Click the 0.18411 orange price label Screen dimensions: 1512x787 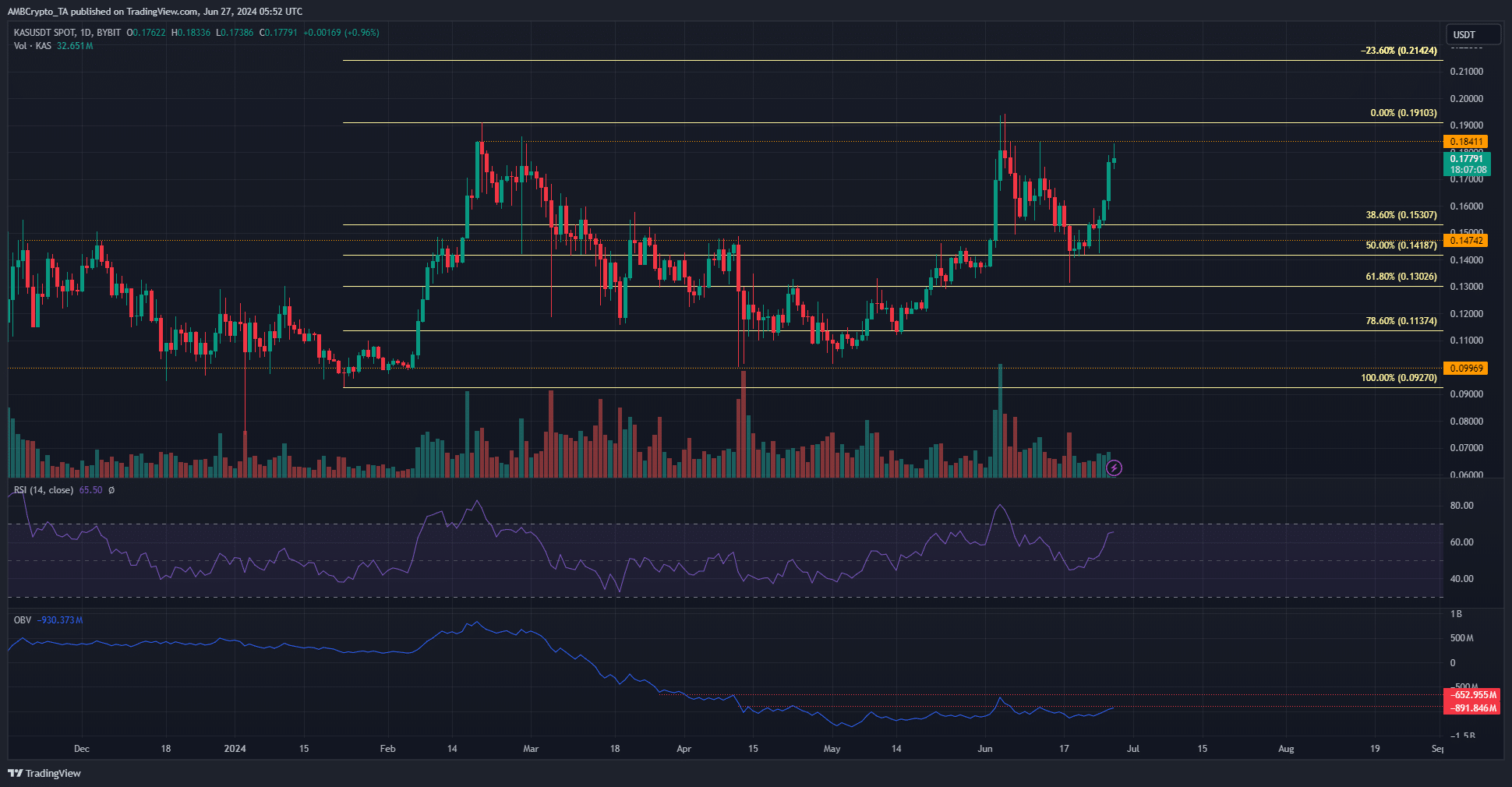1466,142
